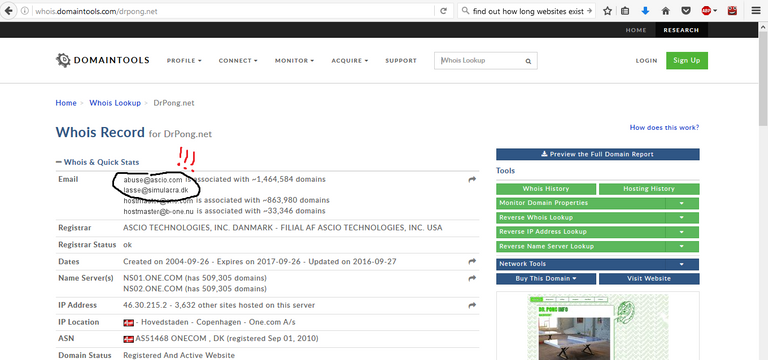The image size is (768, 360).
Task: Click 'Created on 2004-09-26' dates text
Action: 166,262
